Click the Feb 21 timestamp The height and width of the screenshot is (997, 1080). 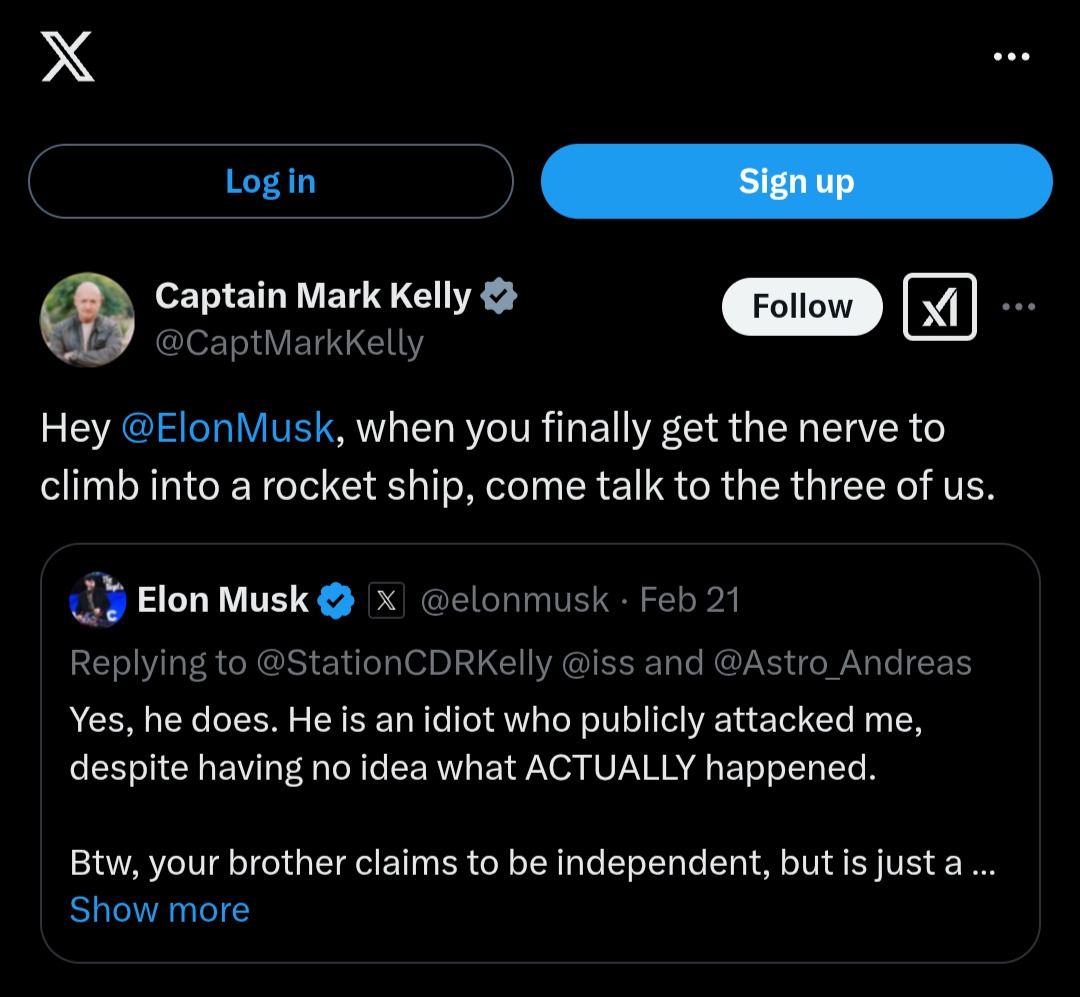pos(690,600)
